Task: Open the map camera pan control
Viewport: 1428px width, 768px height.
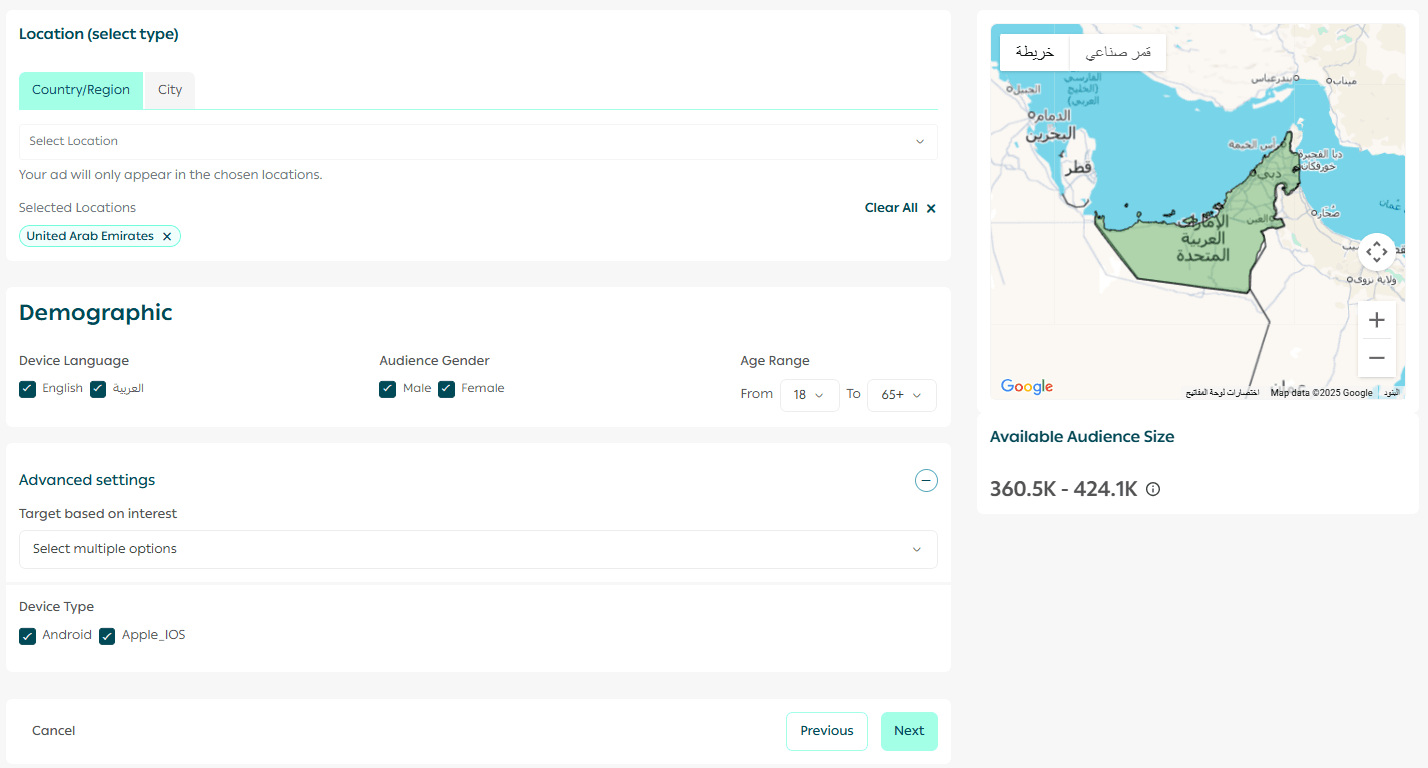Action: 1377,252
